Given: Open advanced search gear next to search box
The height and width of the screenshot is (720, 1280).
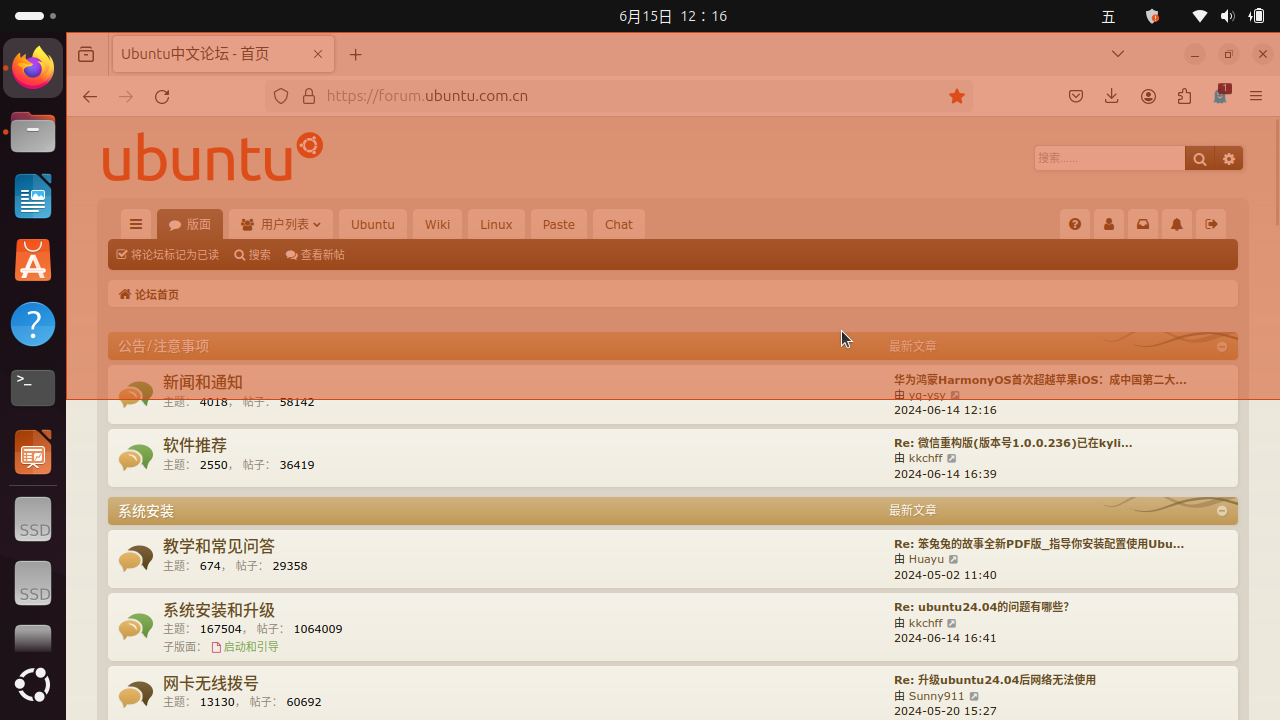Looking at the screenshot, I should pyautogui.click(x=1229, y=158).
